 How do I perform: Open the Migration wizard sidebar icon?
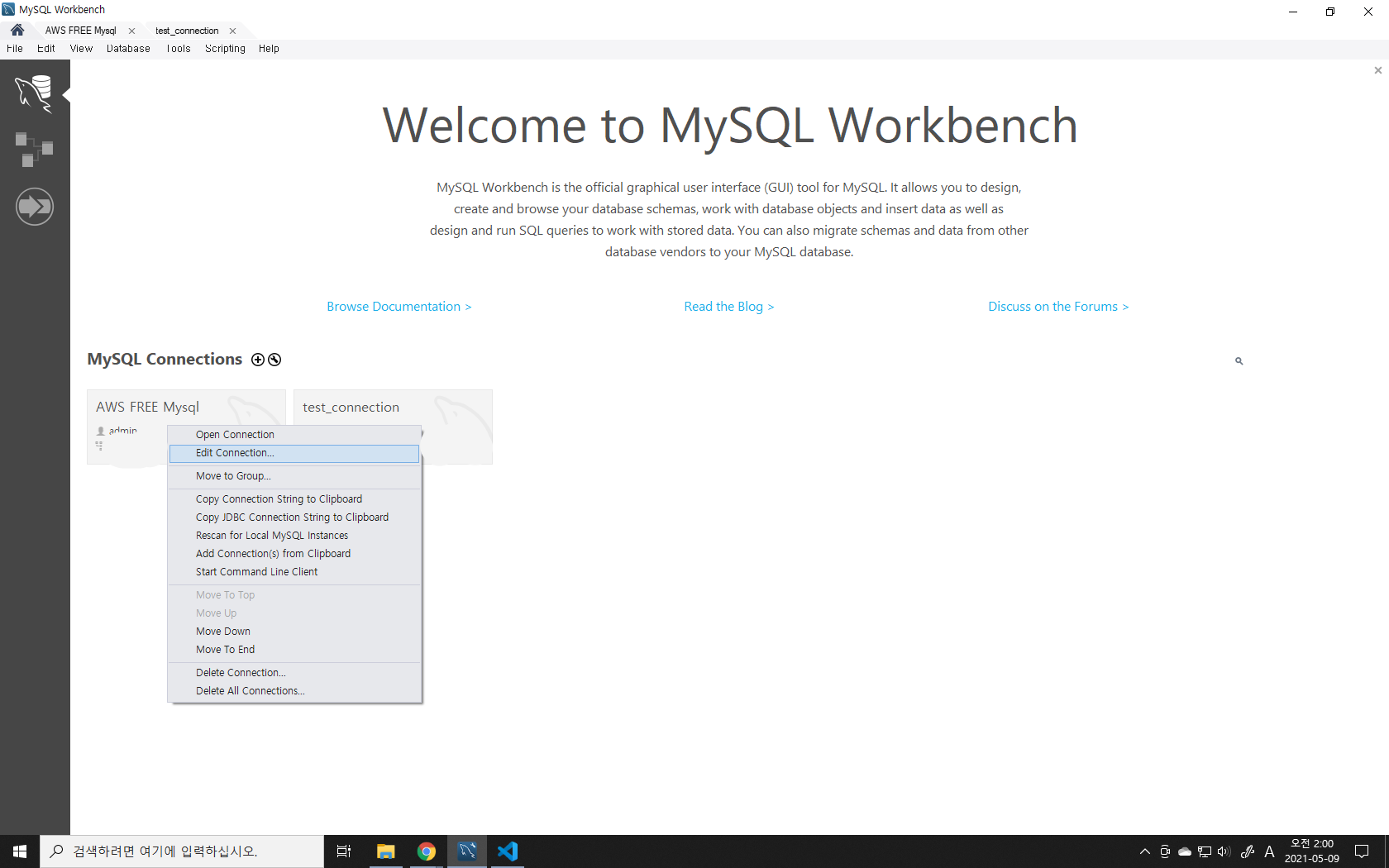35,206
